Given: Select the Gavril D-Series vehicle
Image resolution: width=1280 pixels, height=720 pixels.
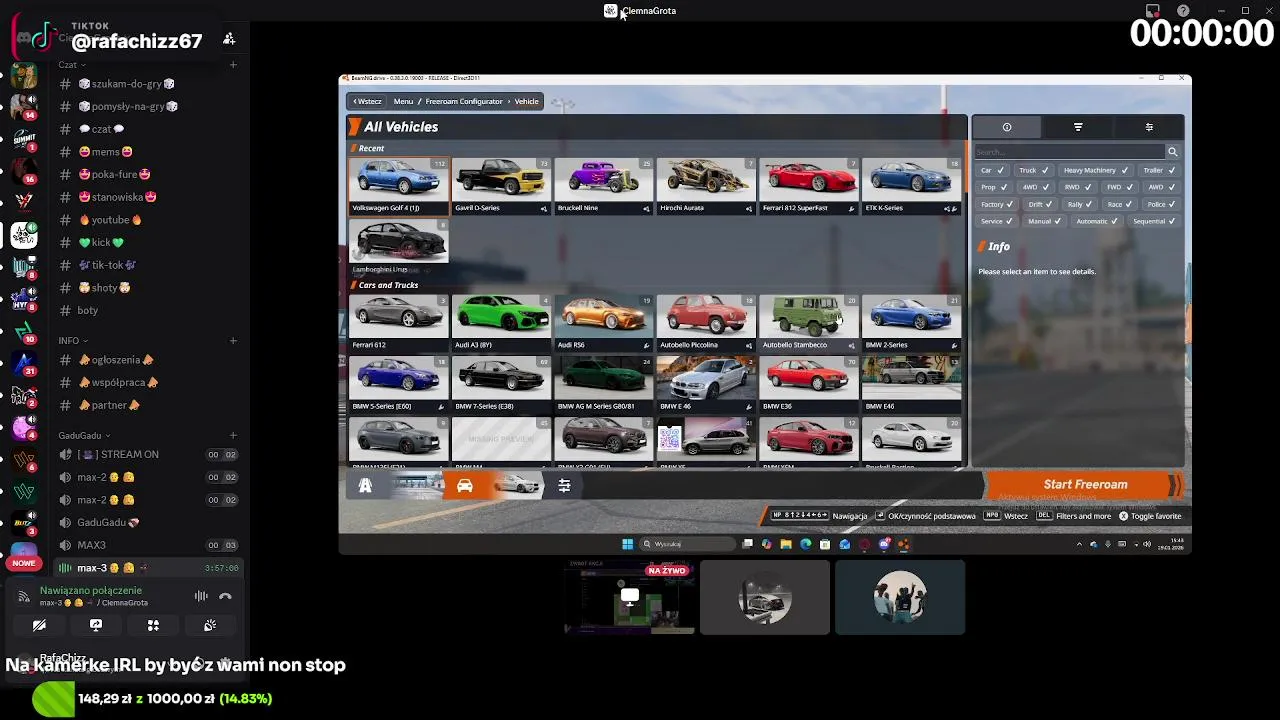Looking at the screenshot, I should click(x=501, y=186).
